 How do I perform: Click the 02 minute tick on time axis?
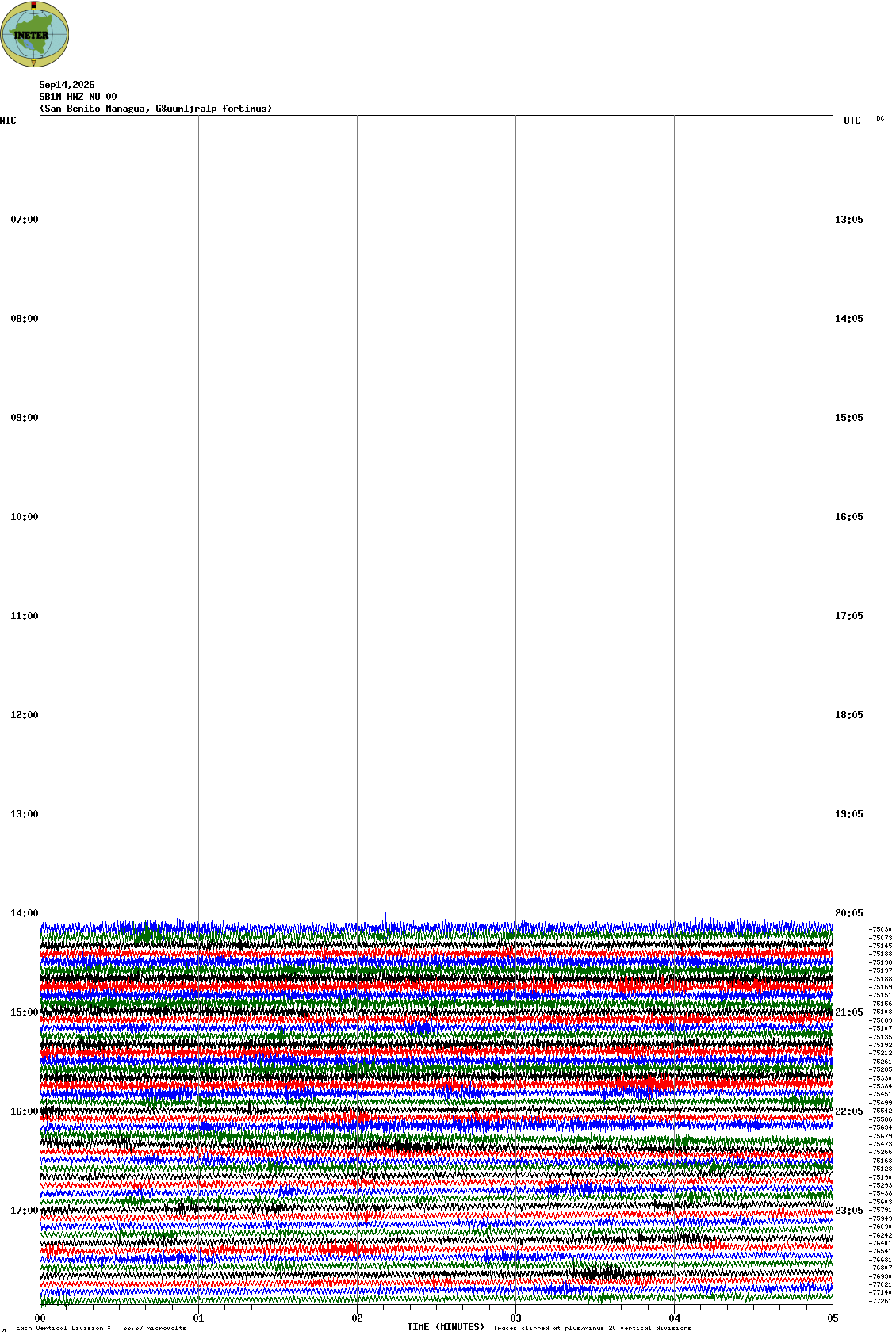(358, 1318)
